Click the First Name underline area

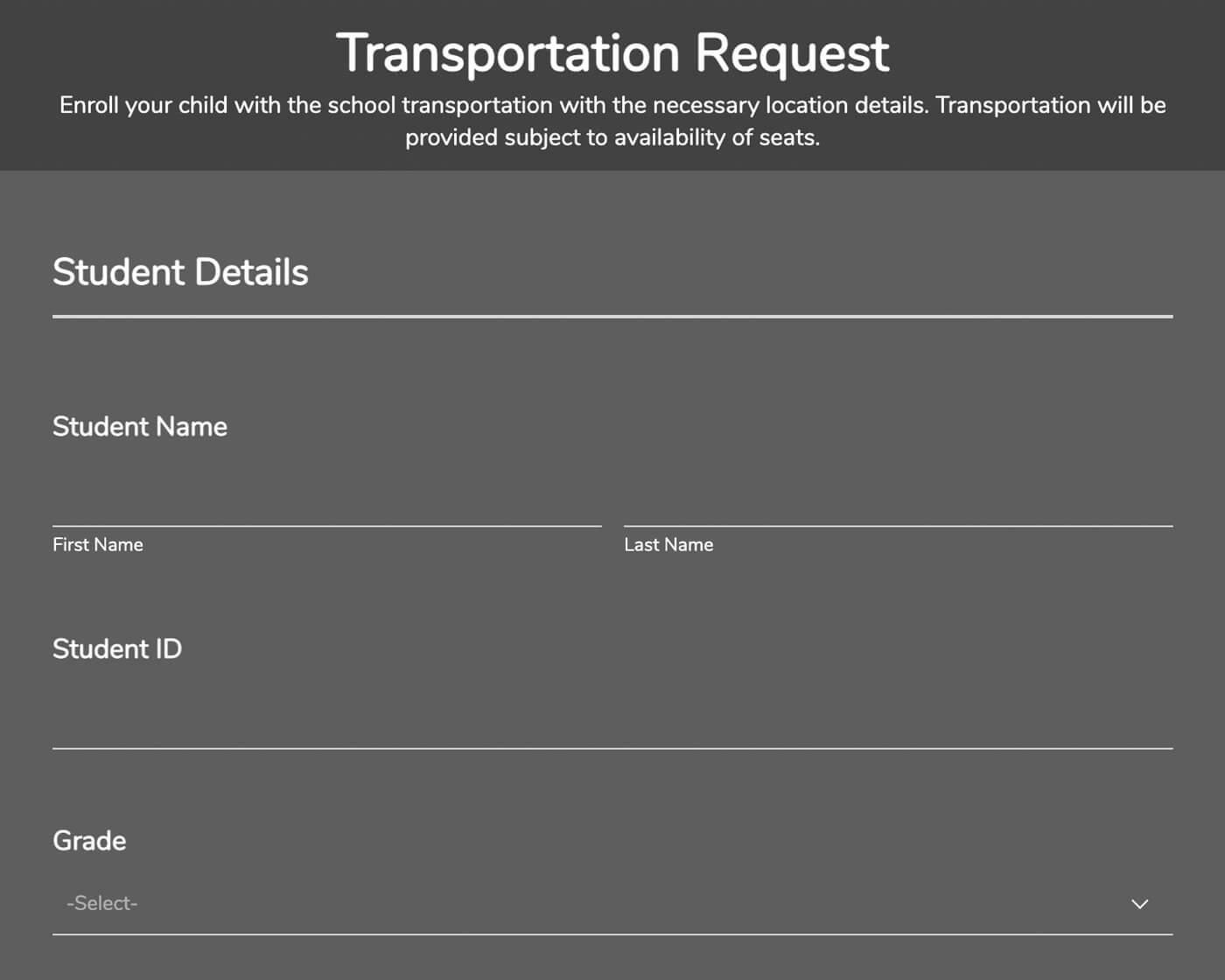pyautogui.click(x=328, y=525)
